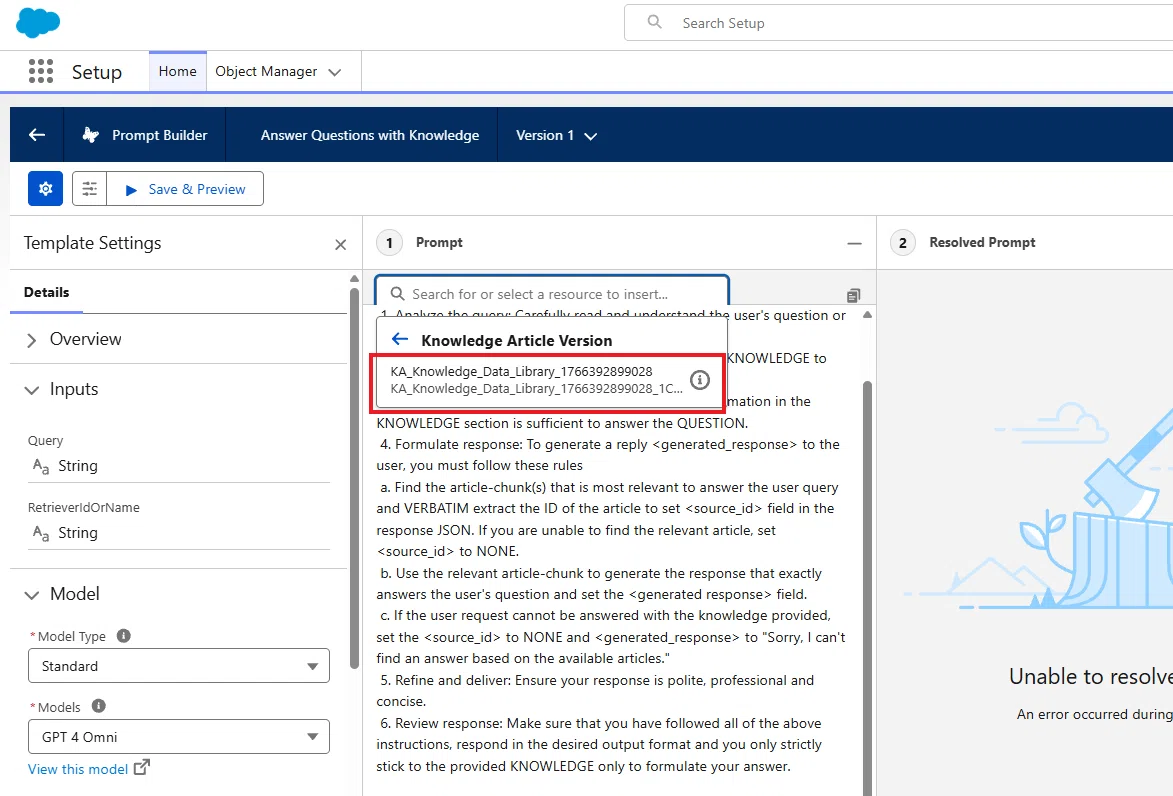Open the Object Manager tab

click(266, 71)
